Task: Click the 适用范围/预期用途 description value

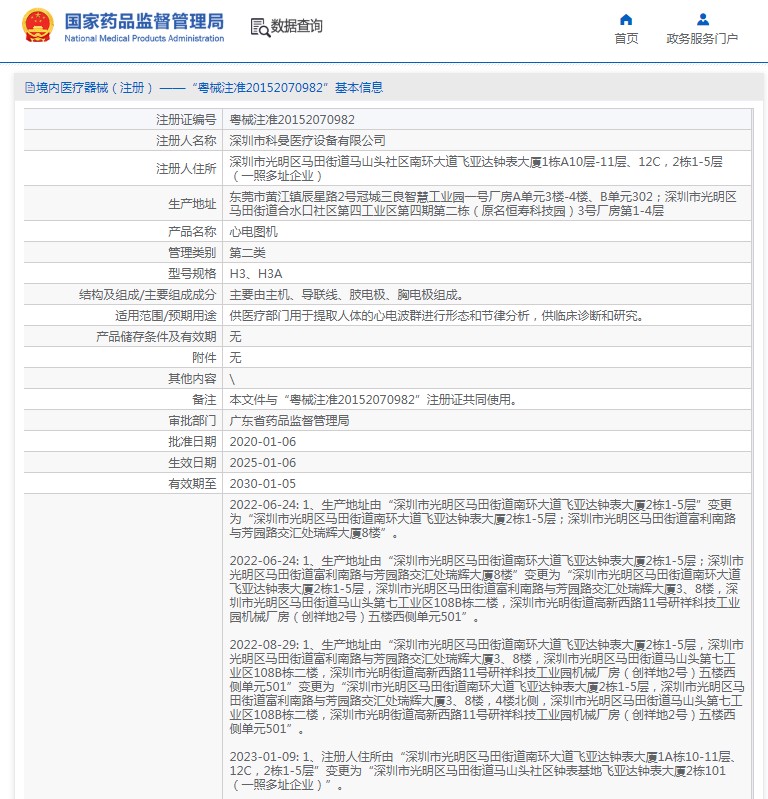Action: [x=437, y=316]
